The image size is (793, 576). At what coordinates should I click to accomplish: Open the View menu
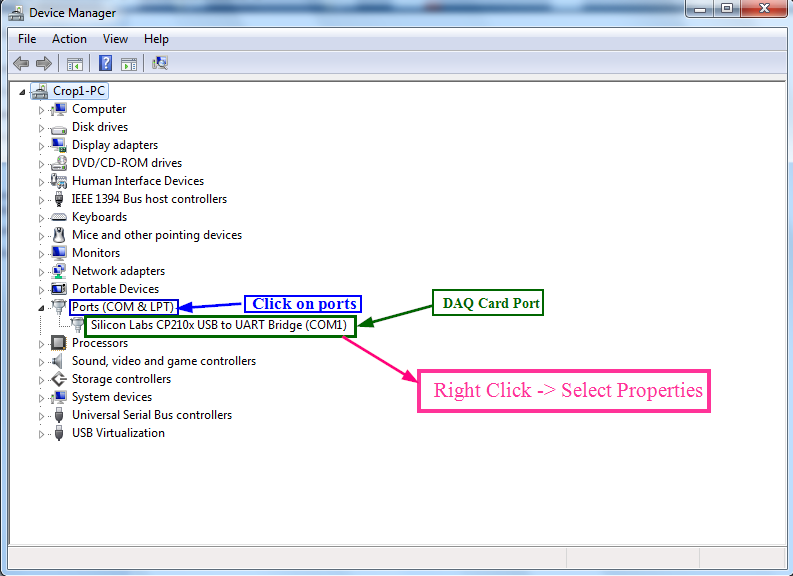click(x=115, y=39)
